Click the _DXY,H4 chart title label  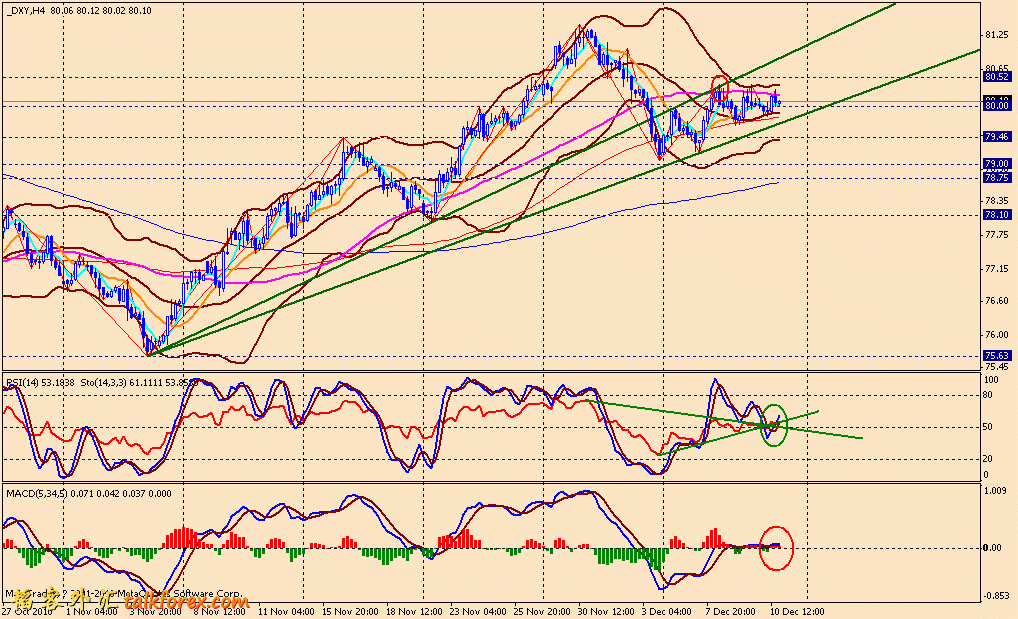click(x=24, y=11)
